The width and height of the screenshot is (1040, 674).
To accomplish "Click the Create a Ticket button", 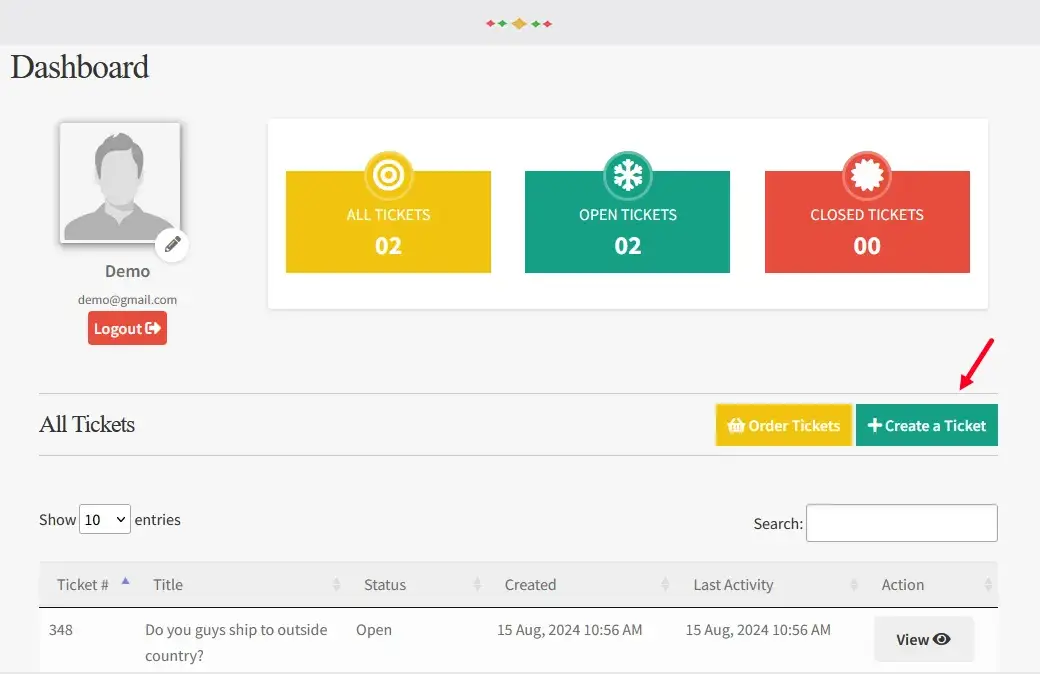I will point(927,425).
